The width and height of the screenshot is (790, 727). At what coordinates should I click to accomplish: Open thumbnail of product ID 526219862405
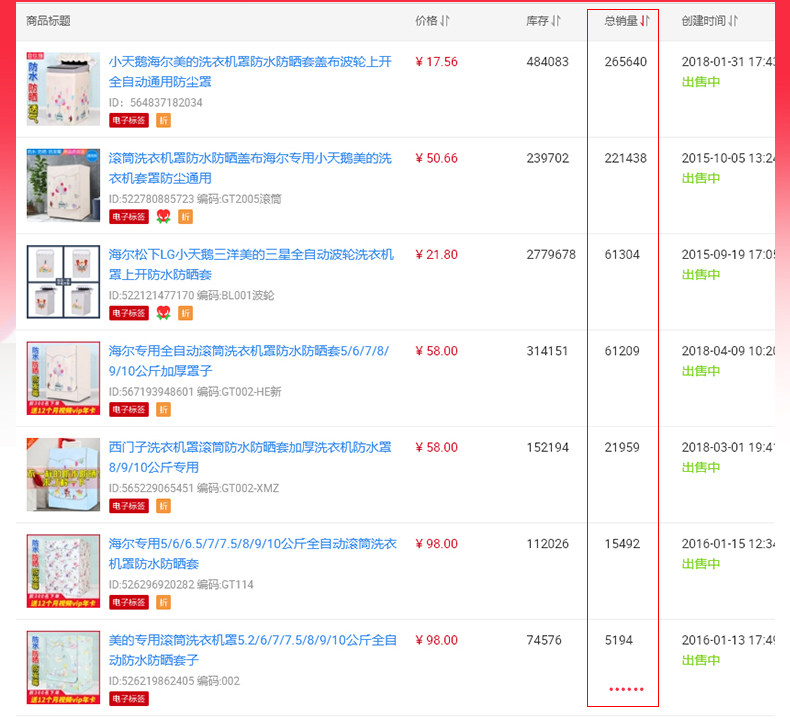pos(63,667)
